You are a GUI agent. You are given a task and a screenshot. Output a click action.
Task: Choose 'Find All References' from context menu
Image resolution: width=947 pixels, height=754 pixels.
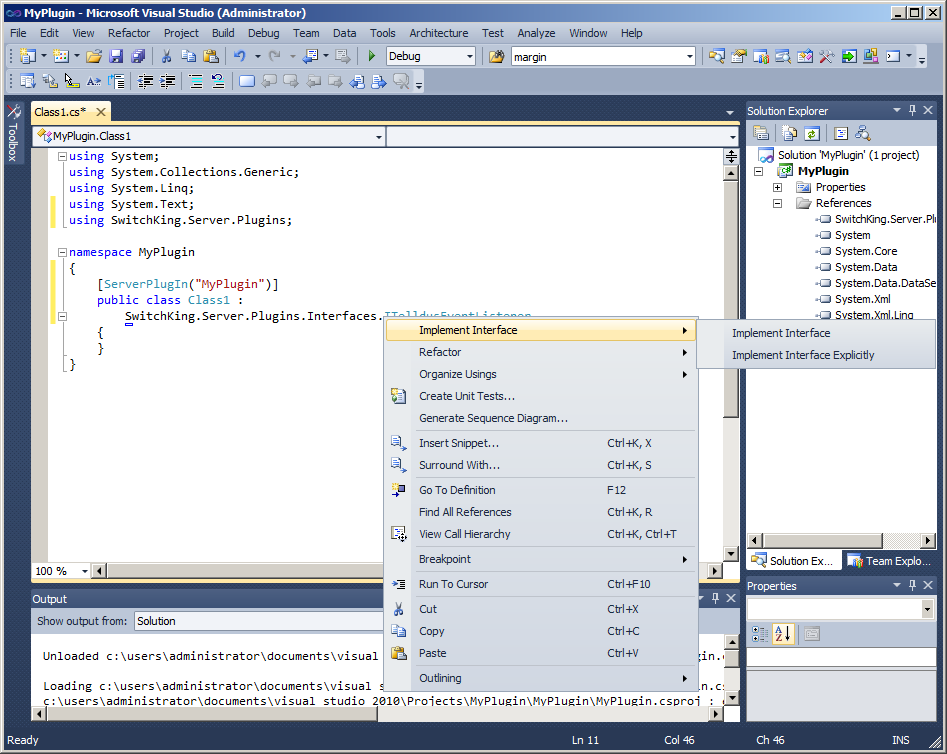(541, 512)
